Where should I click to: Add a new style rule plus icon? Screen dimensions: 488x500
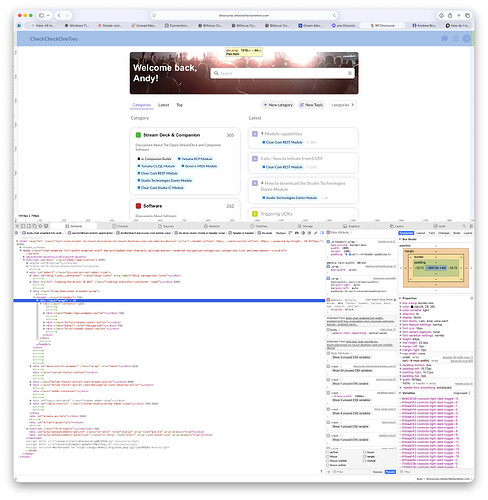pyautogui.click(x=329, y=472)
